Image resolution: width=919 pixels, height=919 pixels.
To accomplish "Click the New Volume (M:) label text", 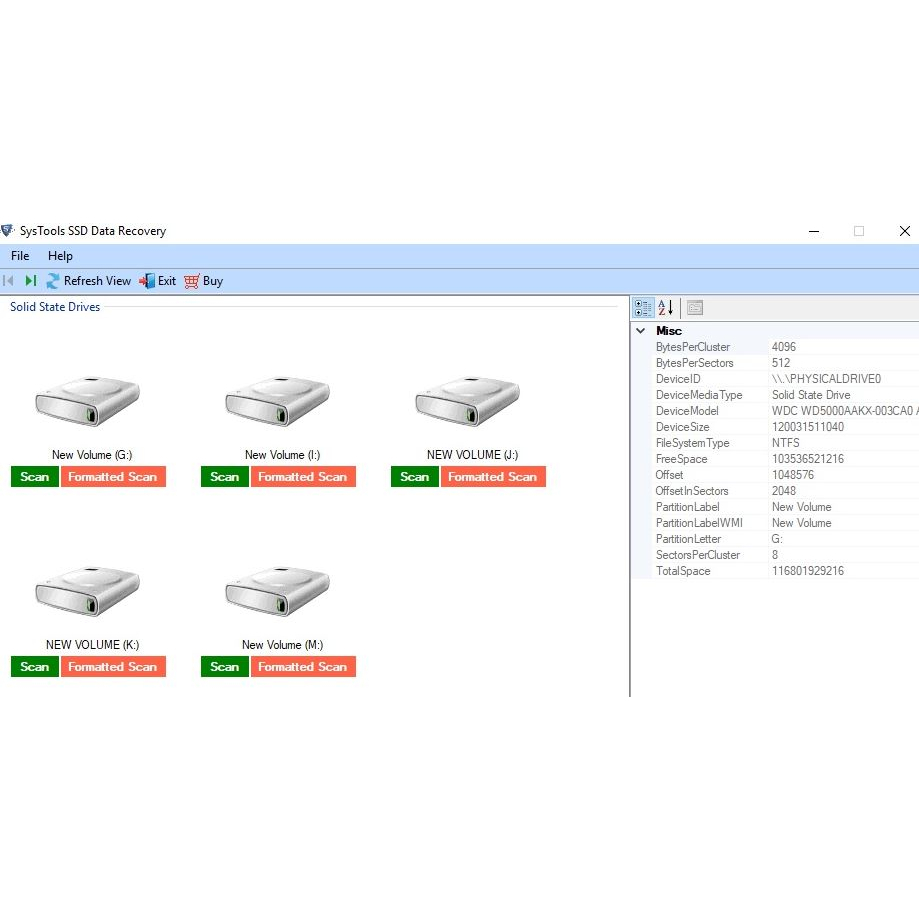I will (x=282, y=645).
